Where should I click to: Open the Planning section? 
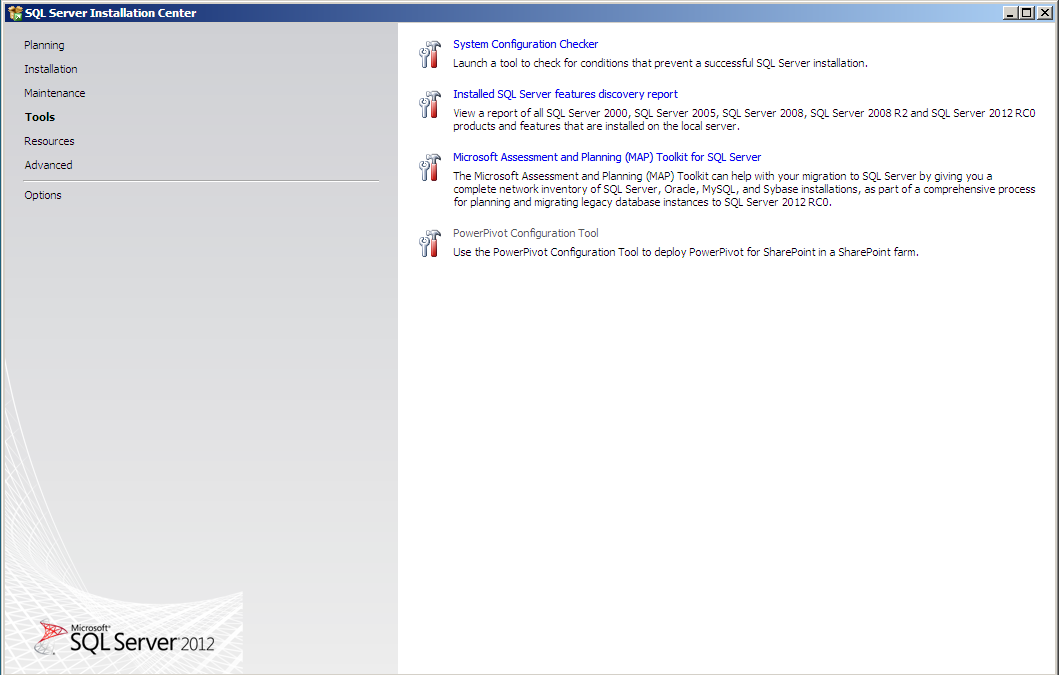42,44
